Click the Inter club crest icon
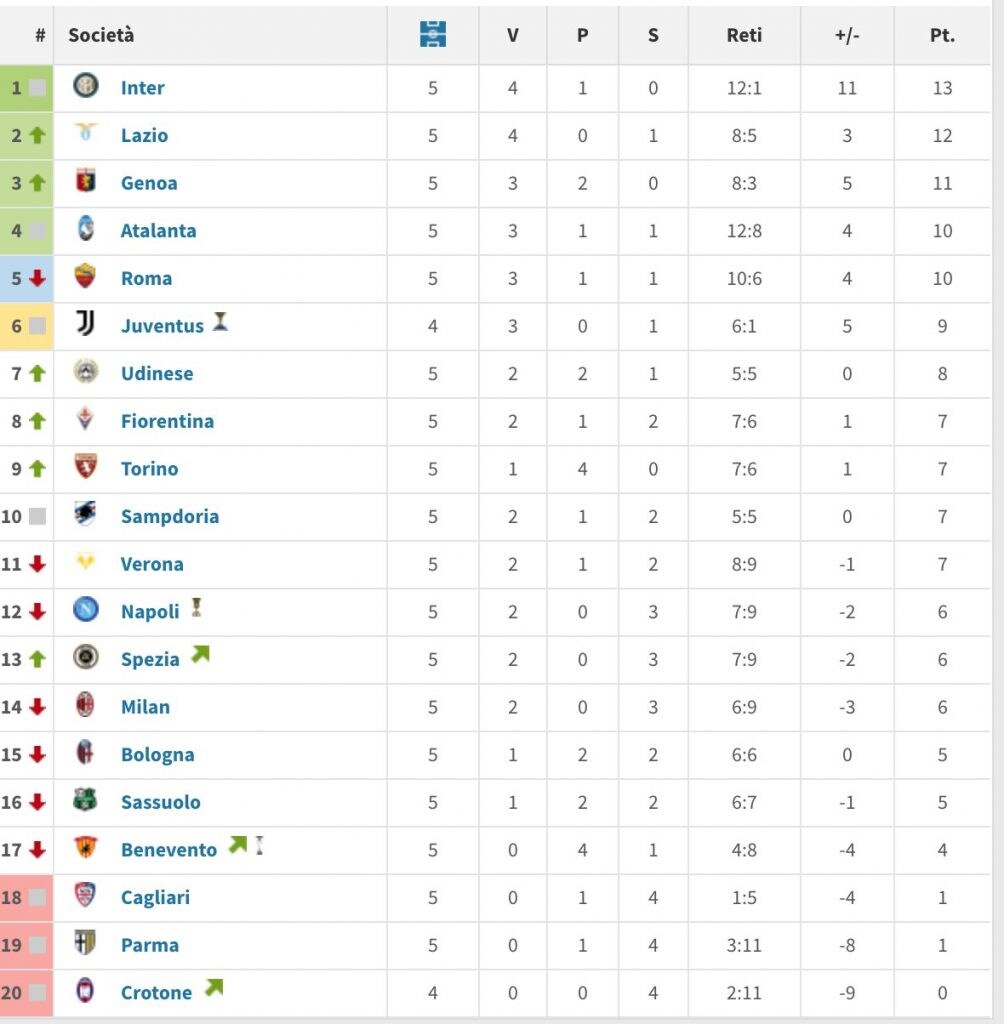 click(86, 86)
